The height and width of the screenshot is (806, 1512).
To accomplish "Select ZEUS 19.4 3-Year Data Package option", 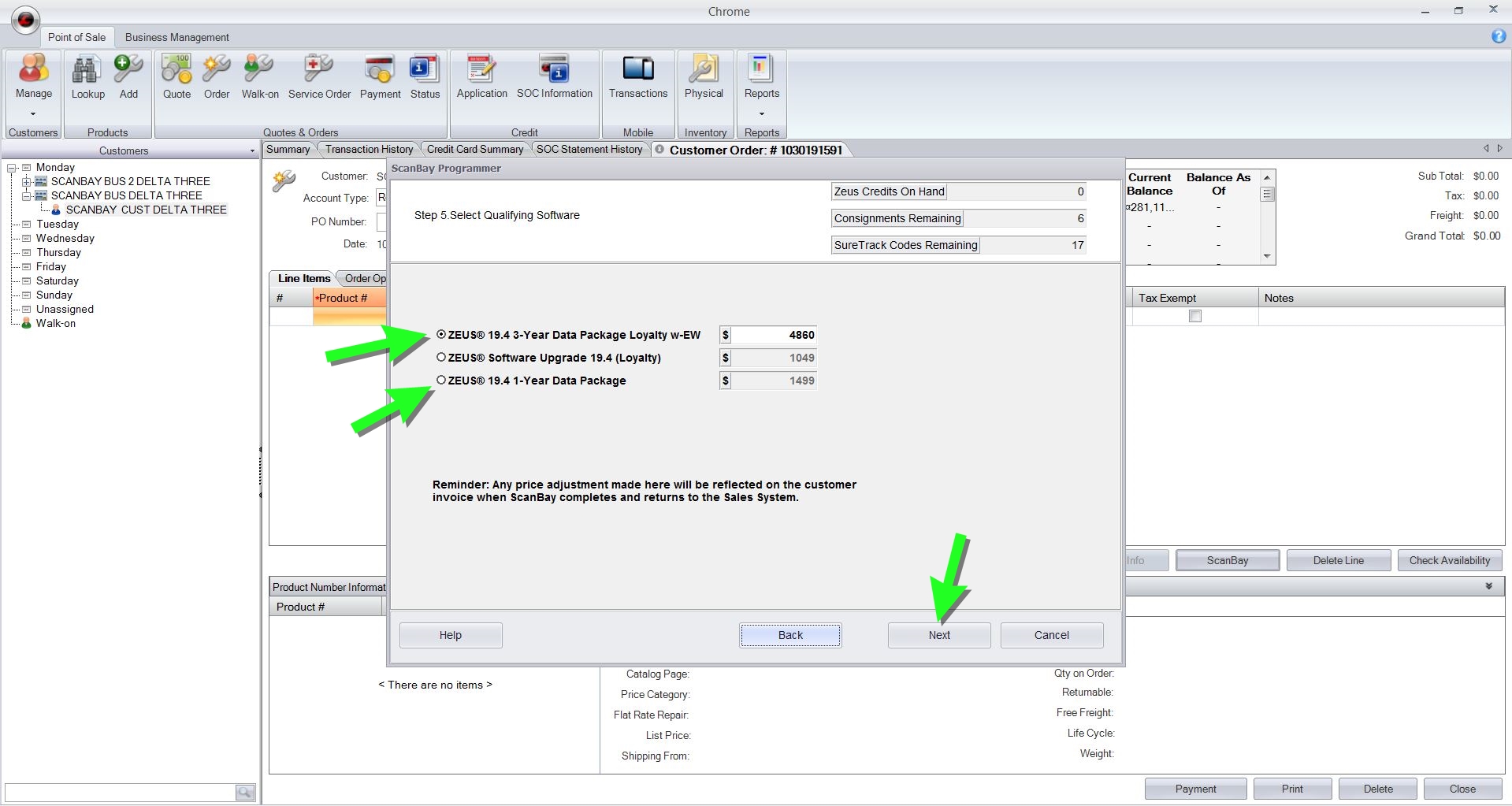I will [x=441, y=335].
